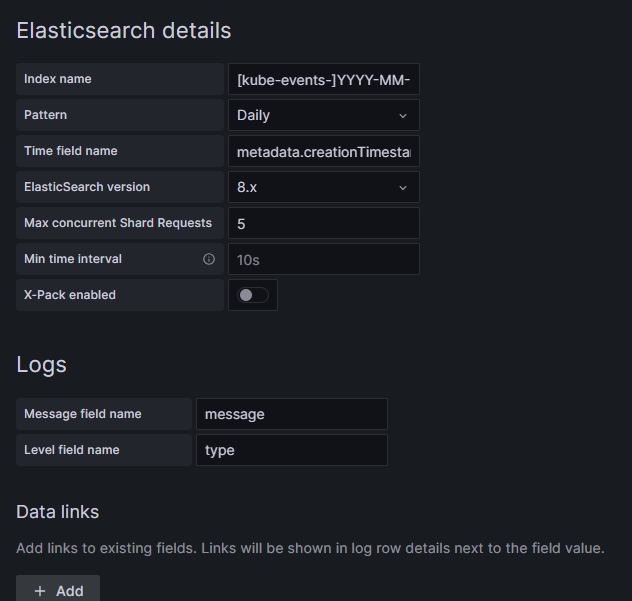Click the Min time interval input field
Image resolution: width=632 pixels, height=601 pixels.
click(x=324, y=259)
